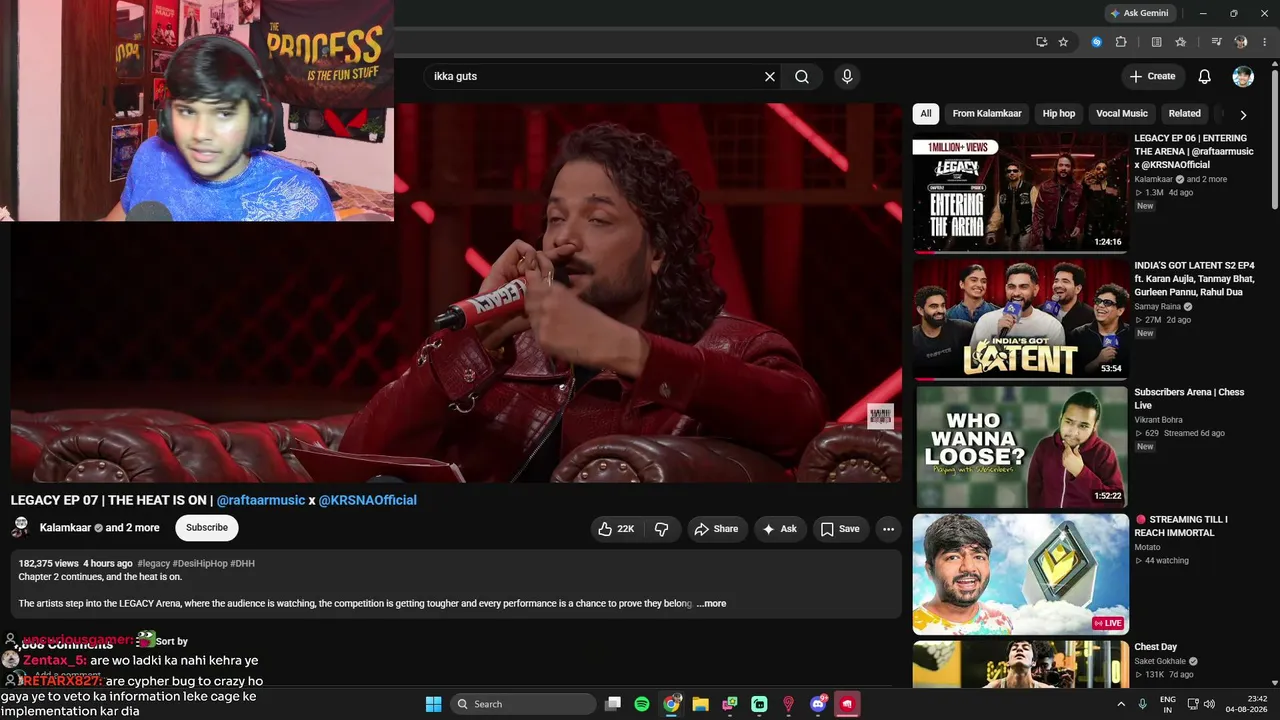Dislike the video with thumbs down
The width and height of the screenshot is (1280, 720).
[x=661, y=529]
